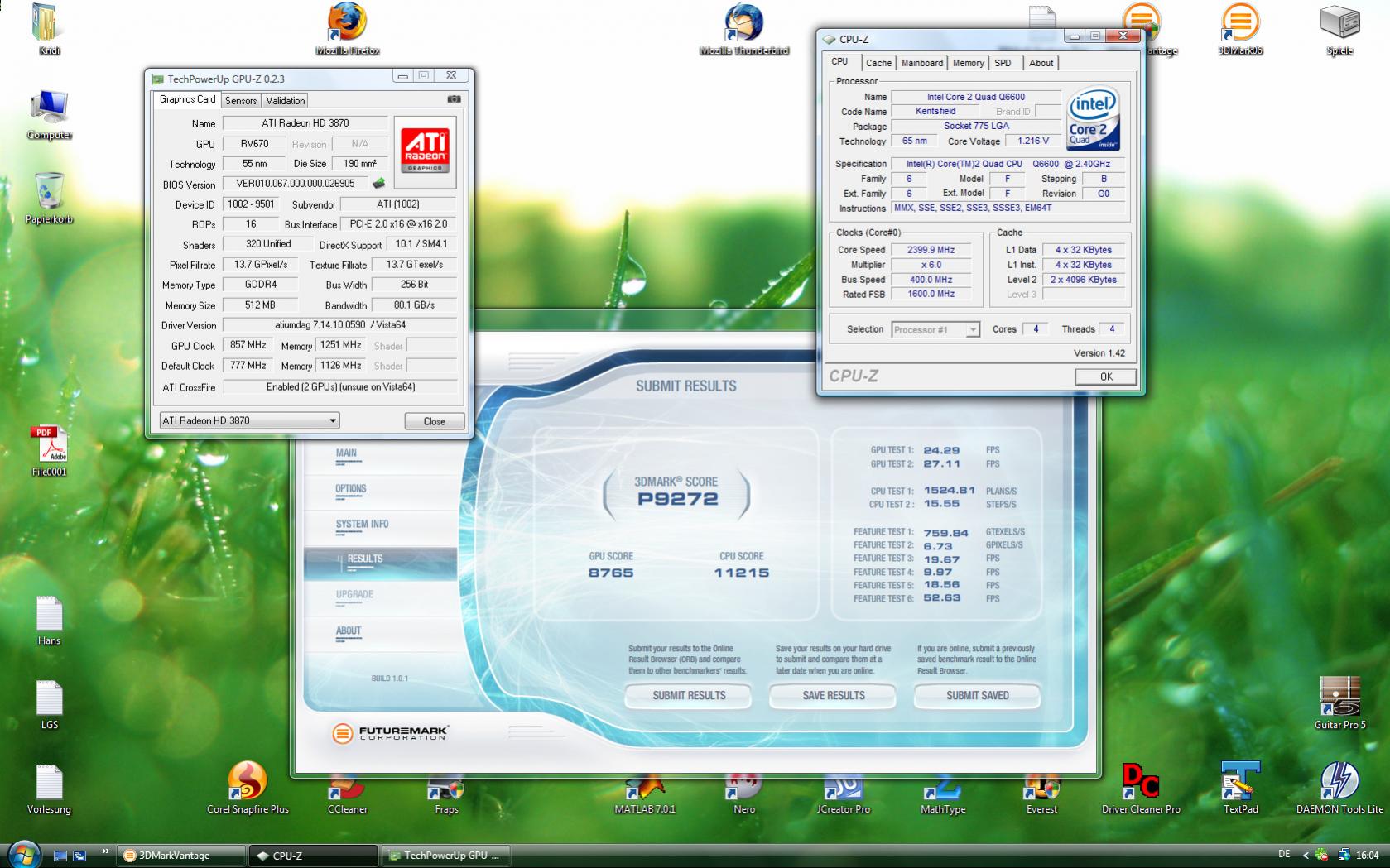Open the Cache tab in CPU-Z

(x=878, y=63)
